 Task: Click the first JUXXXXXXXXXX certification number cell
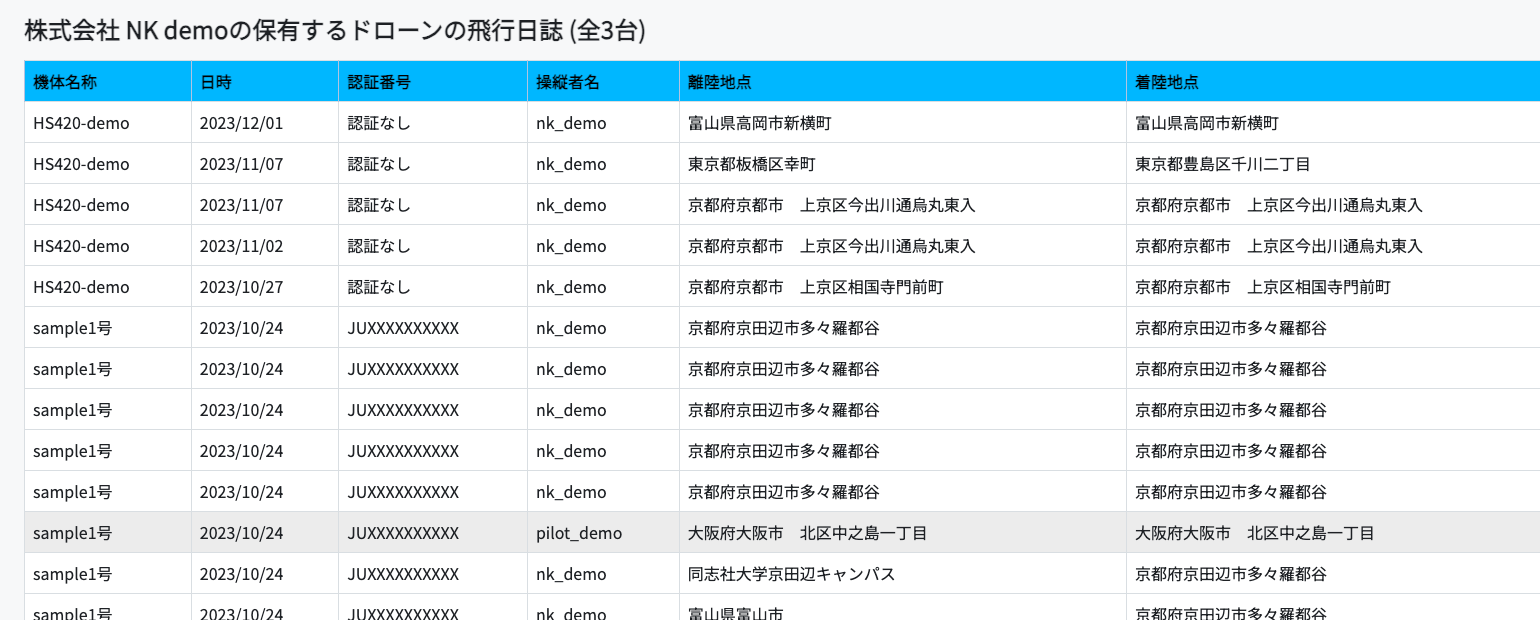pos(433,328)
